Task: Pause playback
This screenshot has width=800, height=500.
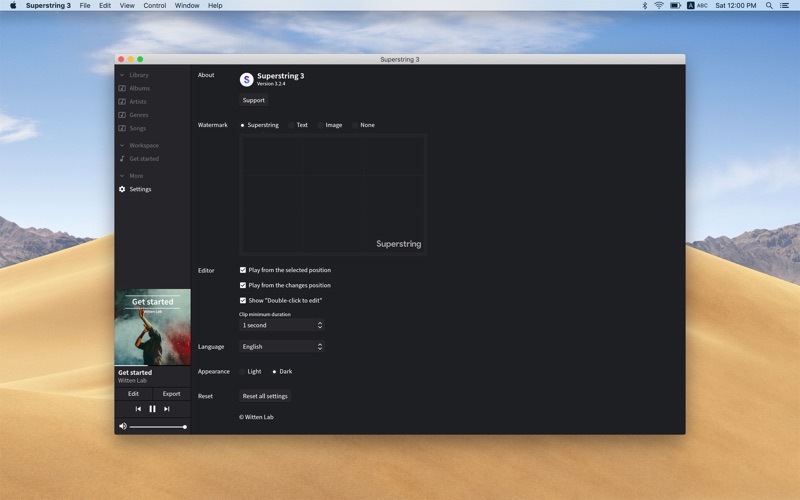Action: tap(152, 409)
